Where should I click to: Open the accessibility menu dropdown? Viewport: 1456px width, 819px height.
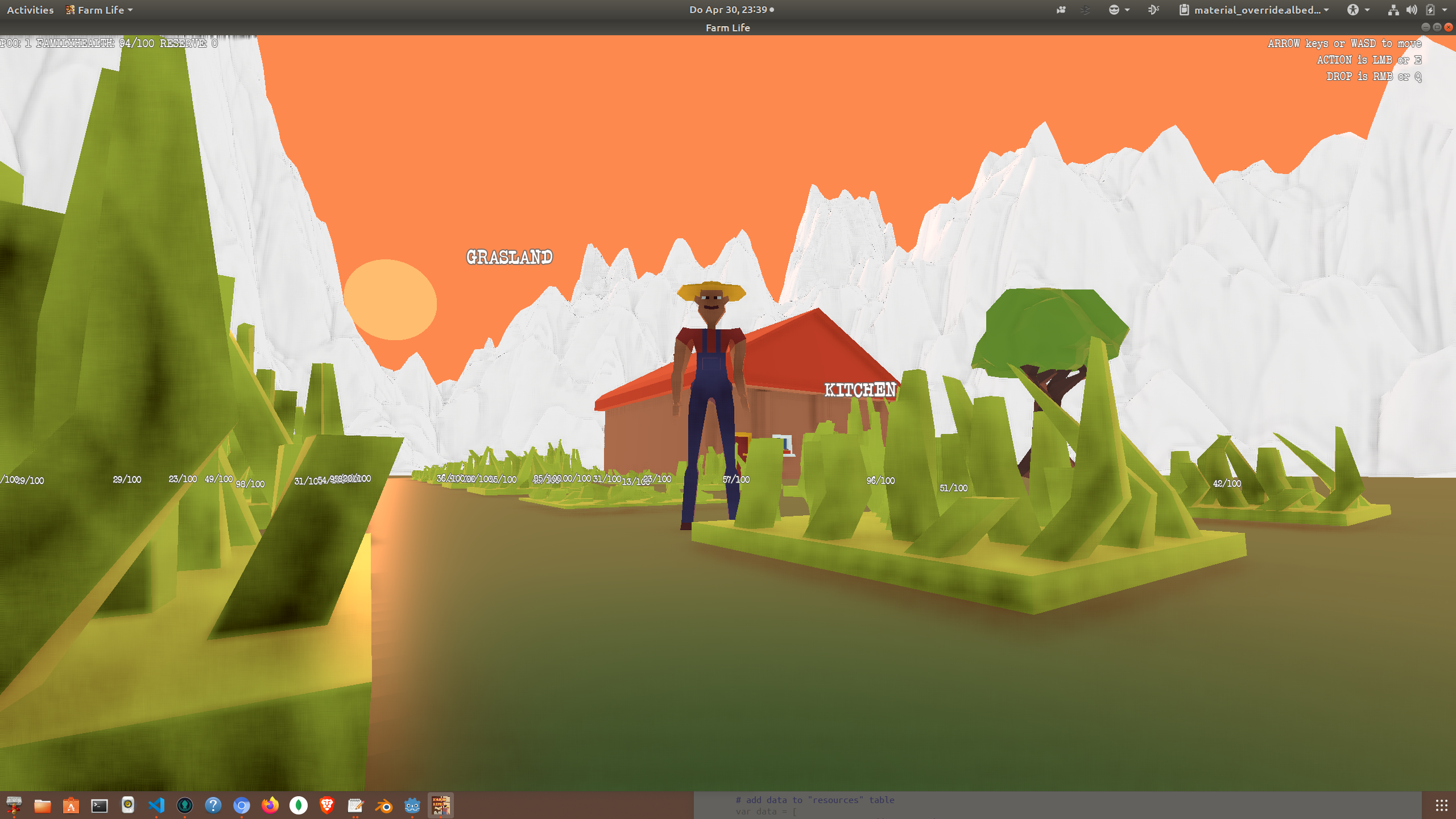point(1358,10)
